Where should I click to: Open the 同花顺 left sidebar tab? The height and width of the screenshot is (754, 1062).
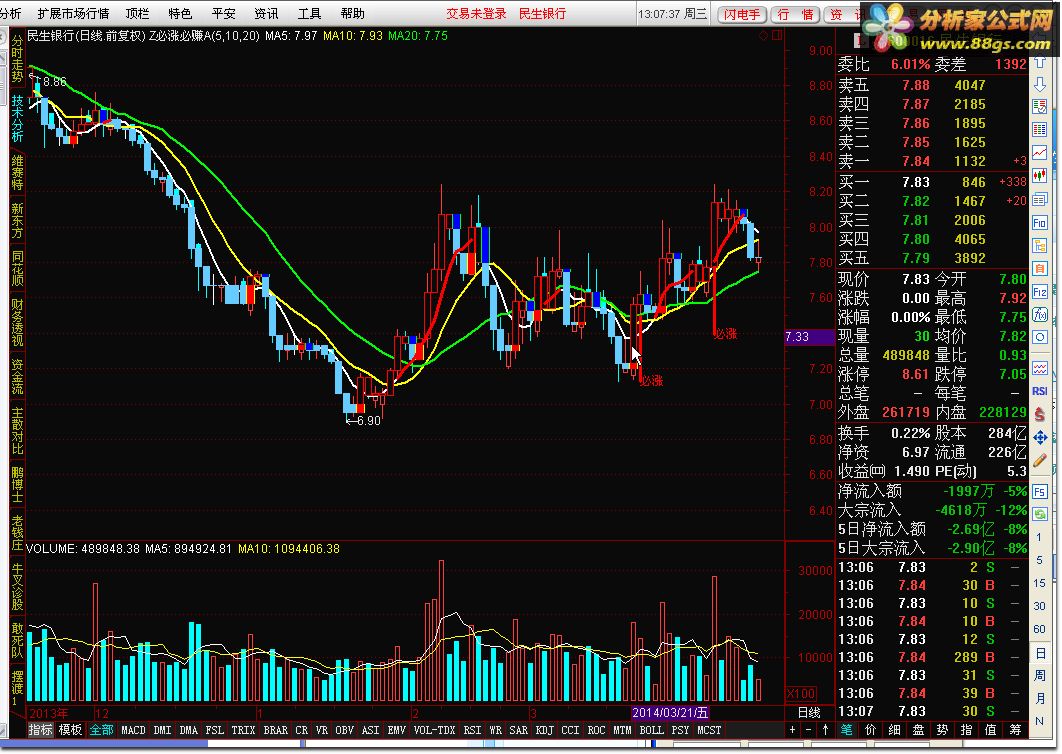(17, 269)
